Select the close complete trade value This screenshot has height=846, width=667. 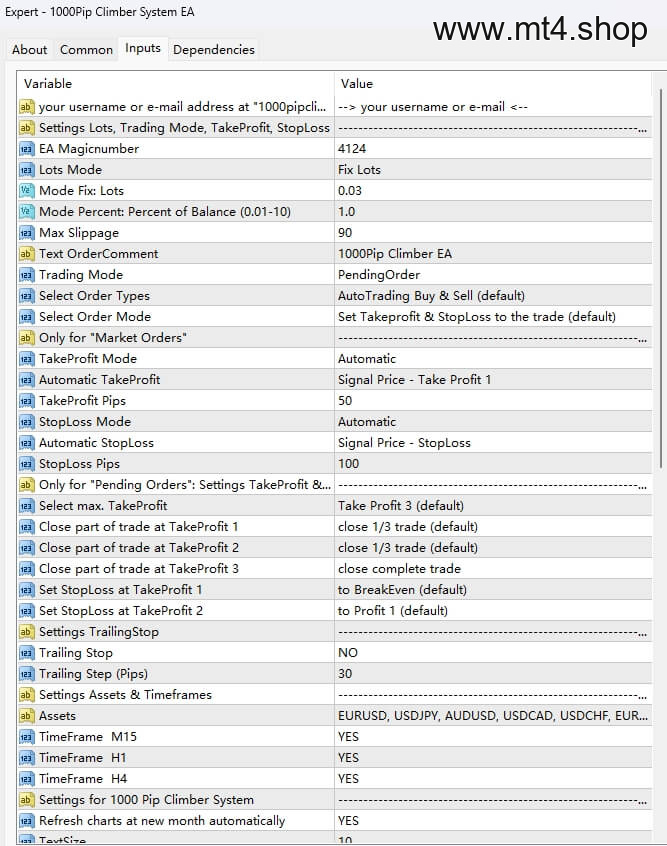[x=493, y=569]
